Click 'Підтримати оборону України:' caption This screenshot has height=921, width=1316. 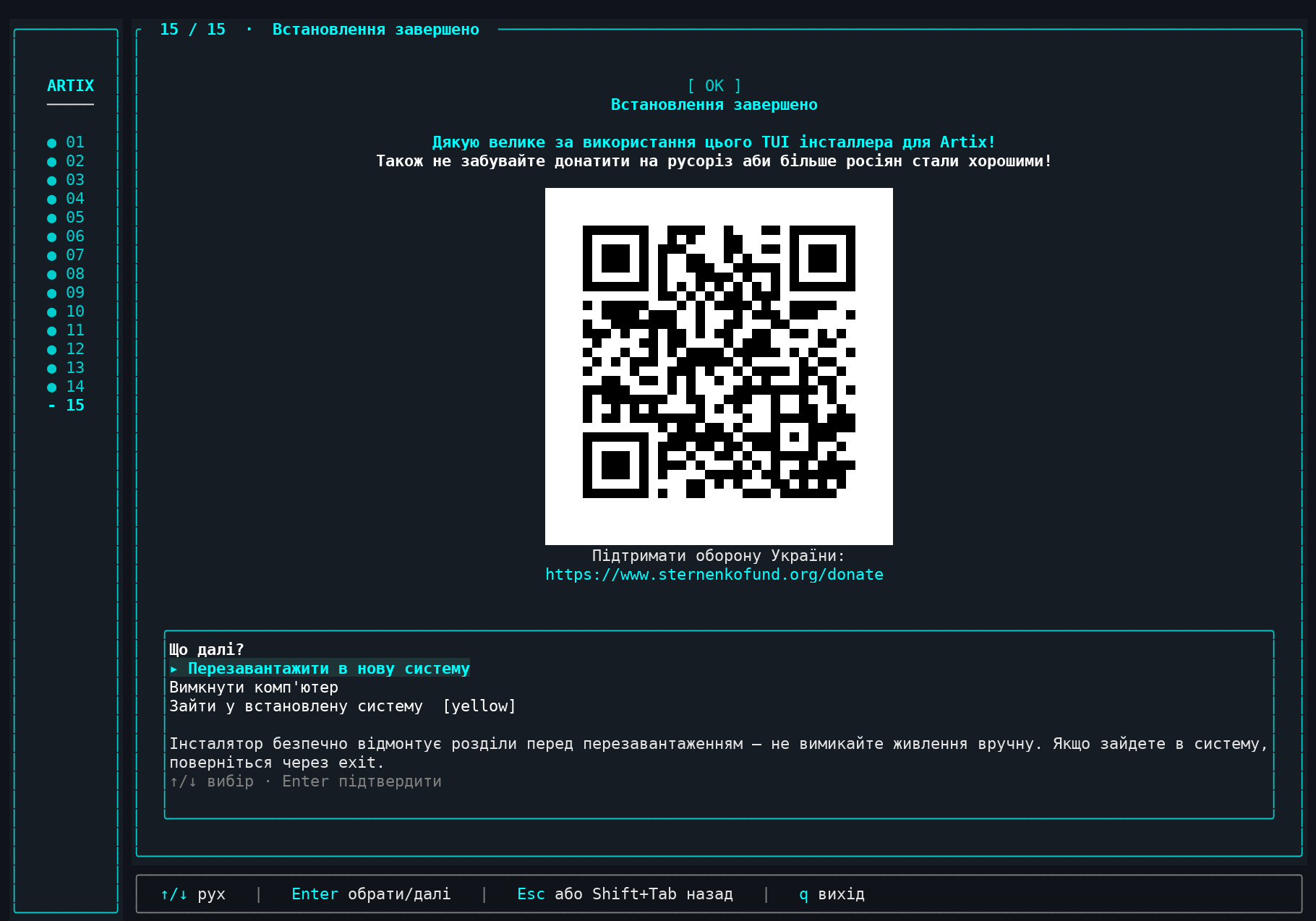[x=719, y=556]
